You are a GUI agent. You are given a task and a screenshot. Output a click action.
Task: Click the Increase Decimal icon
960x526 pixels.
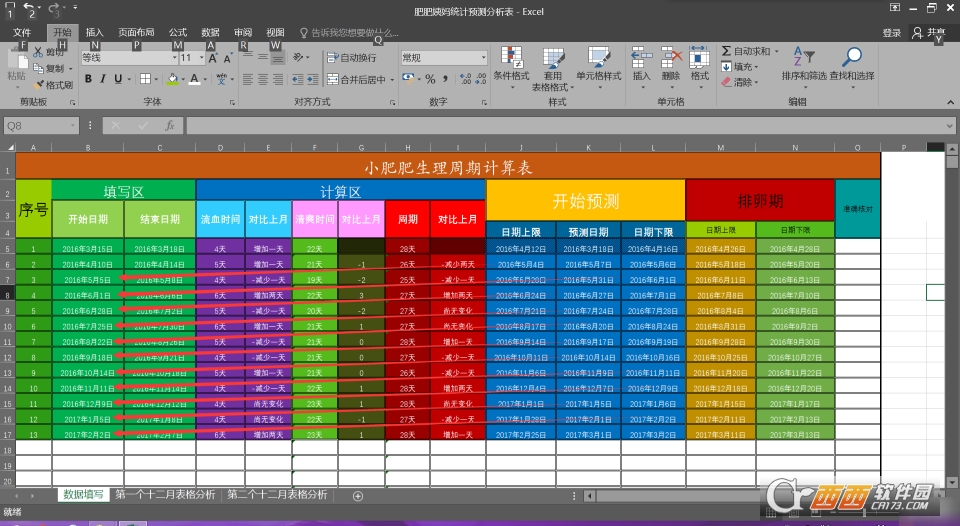[x=465, y=79]
